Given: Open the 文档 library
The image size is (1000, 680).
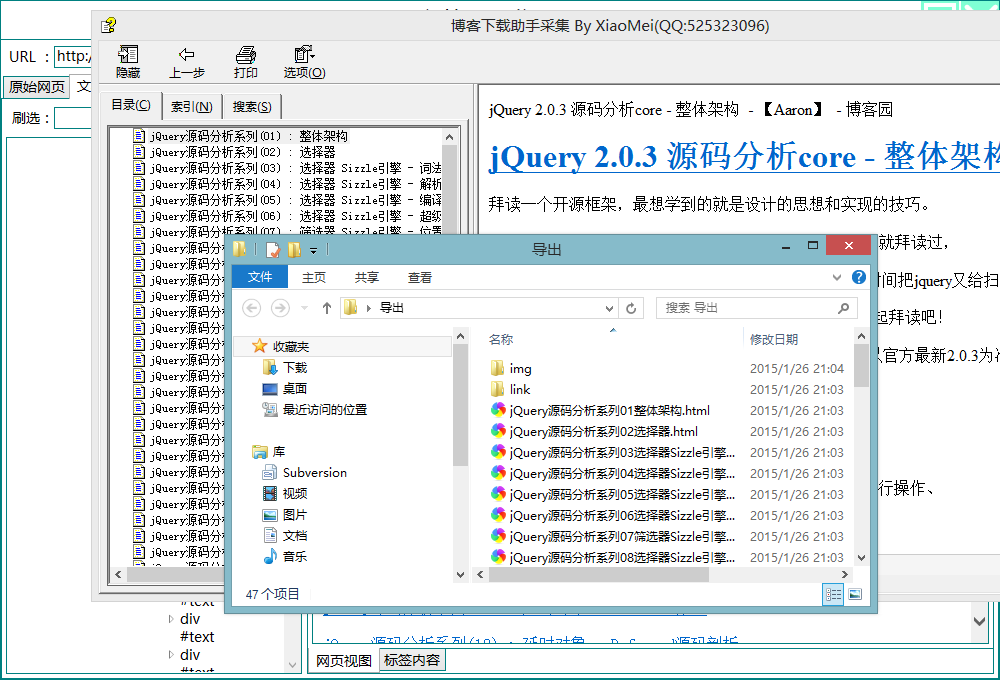Looking at the screenshot, I should [x=285, y=536].
